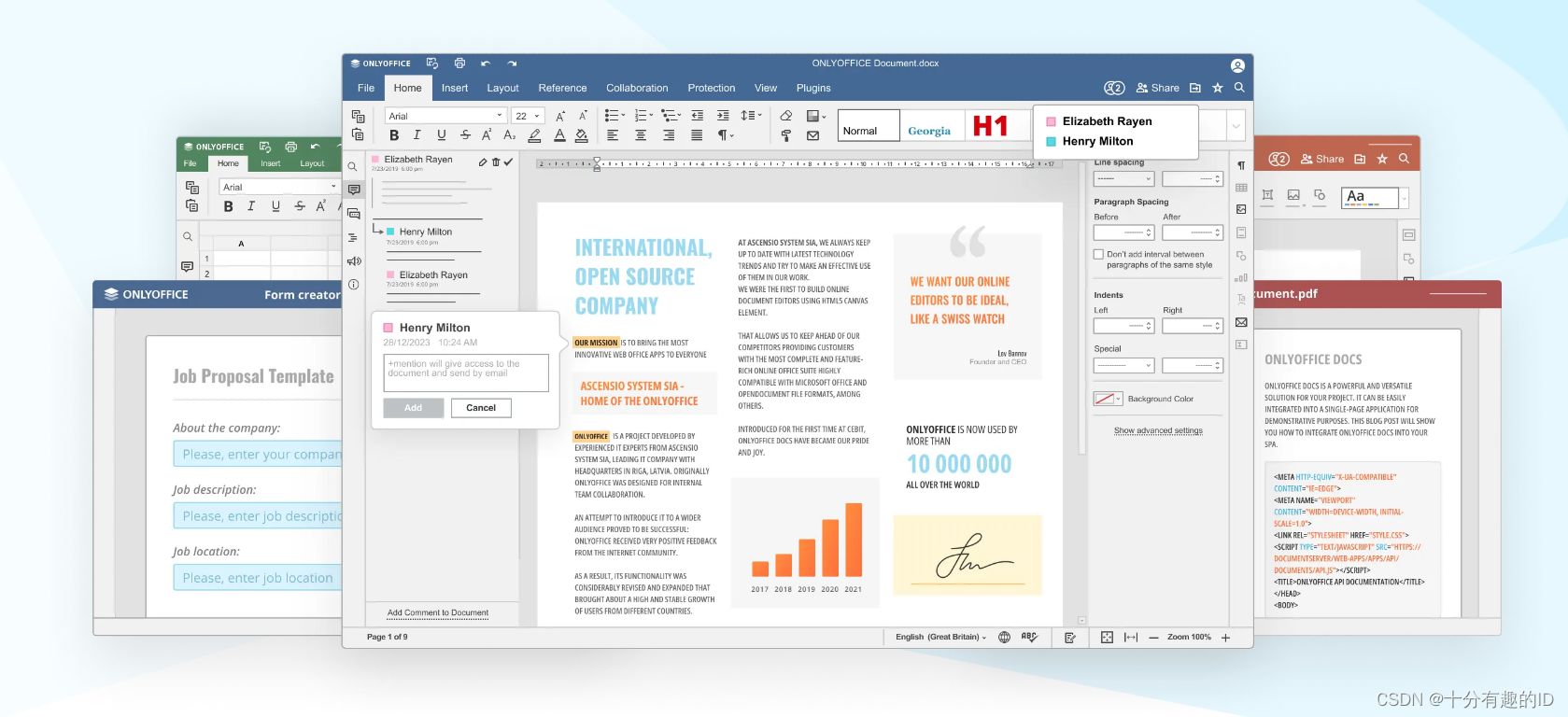Screen dimensions: 1568x717
Task: Switch to the Collaboration tab
Action: click(637, 88)
